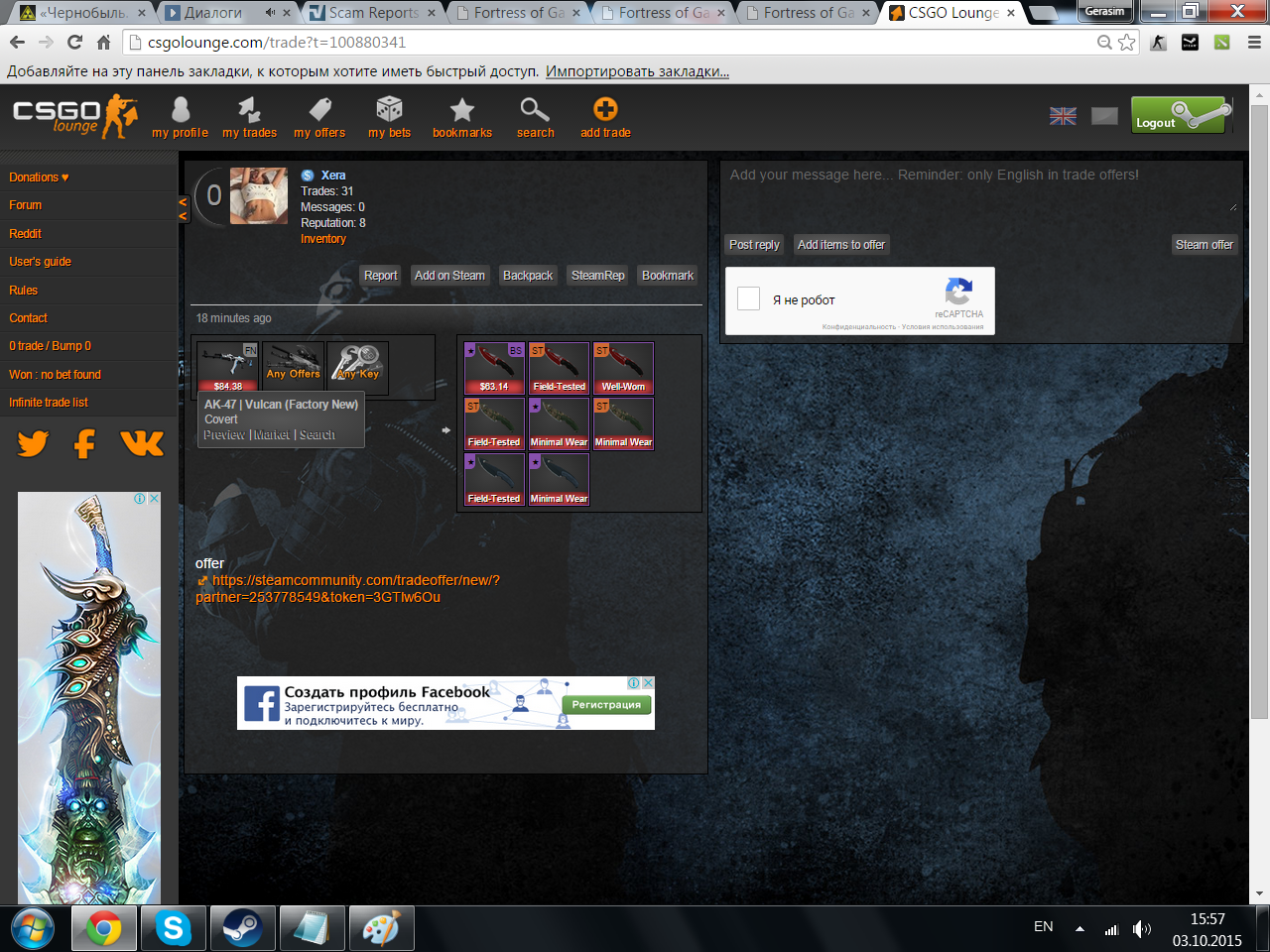The height and width of the screenshot is (952, 1270).
Task: Open Steam from the taskbar
Action: coord(241,929)
